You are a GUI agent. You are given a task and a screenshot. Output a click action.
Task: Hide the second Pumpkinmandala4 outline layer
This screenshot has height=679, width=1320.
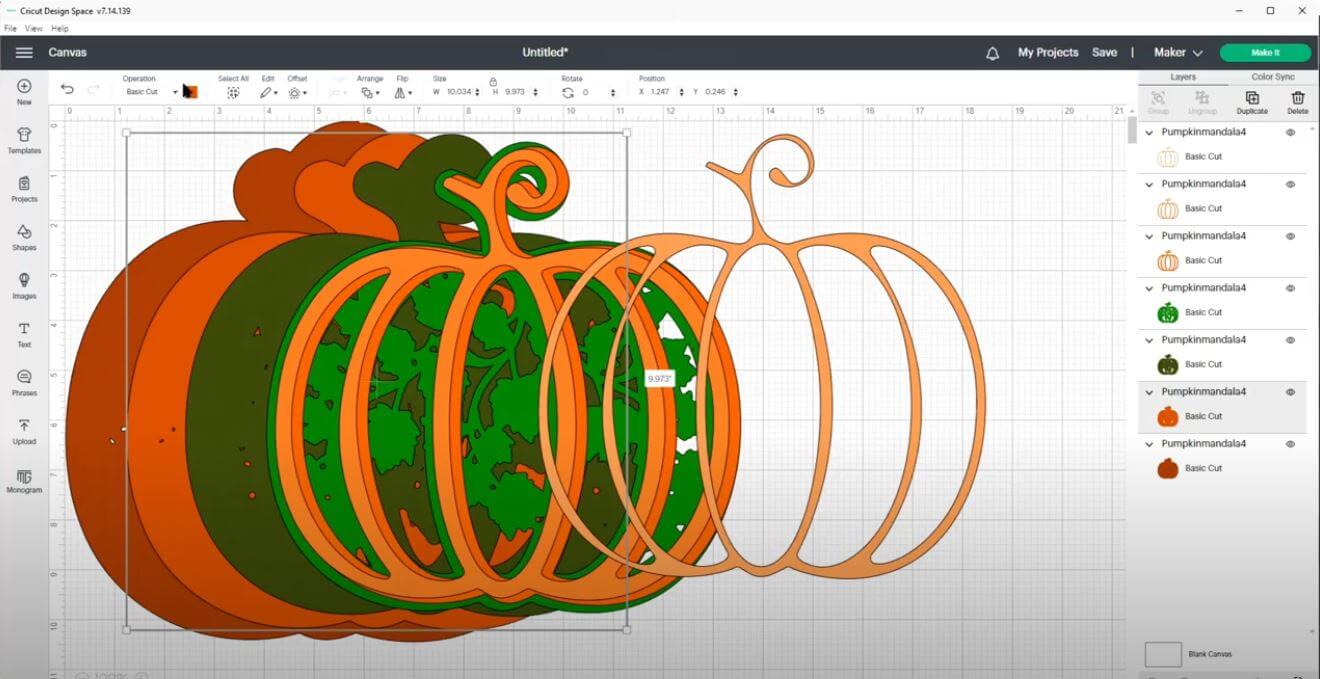tap(1290, 184)
